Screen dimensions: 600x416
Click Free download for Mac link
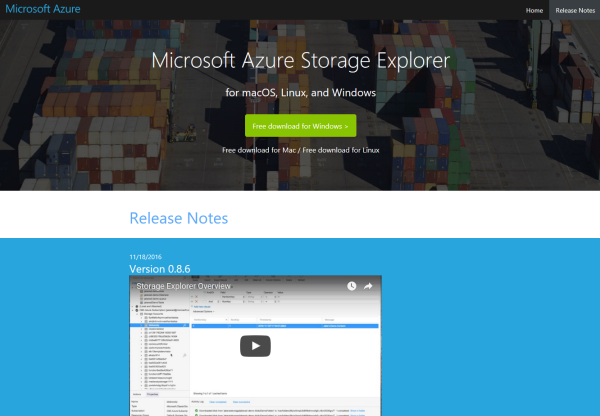coord(259,150)
